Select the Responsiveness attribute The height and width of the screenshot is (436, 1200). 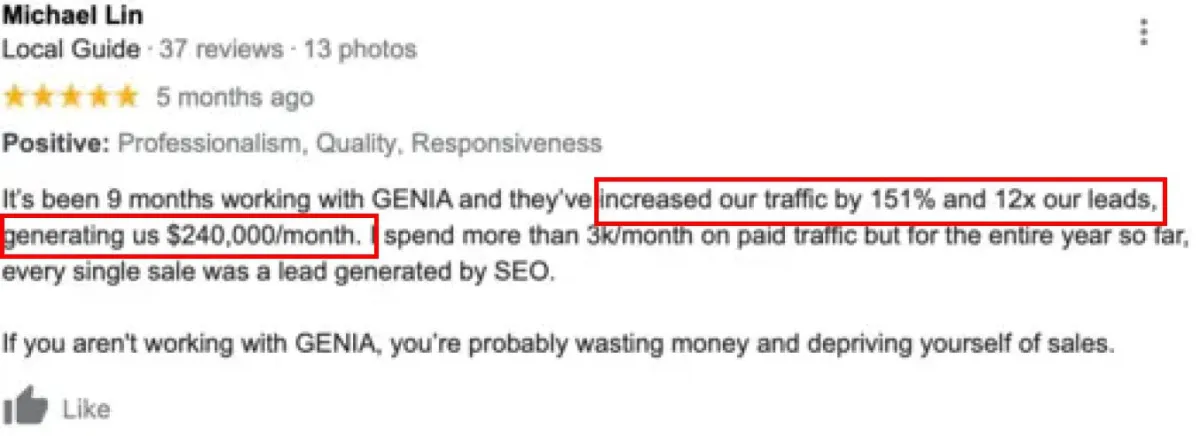tap(507, 144)
